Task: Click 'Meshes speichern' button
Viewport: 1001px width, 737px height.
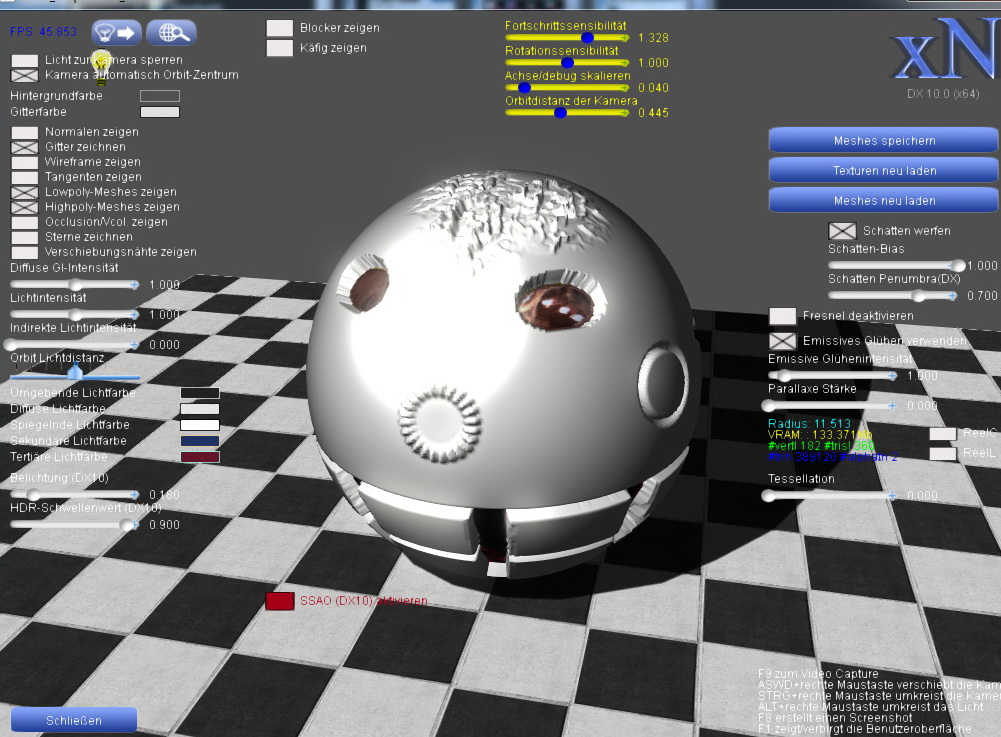Action: 884,141
